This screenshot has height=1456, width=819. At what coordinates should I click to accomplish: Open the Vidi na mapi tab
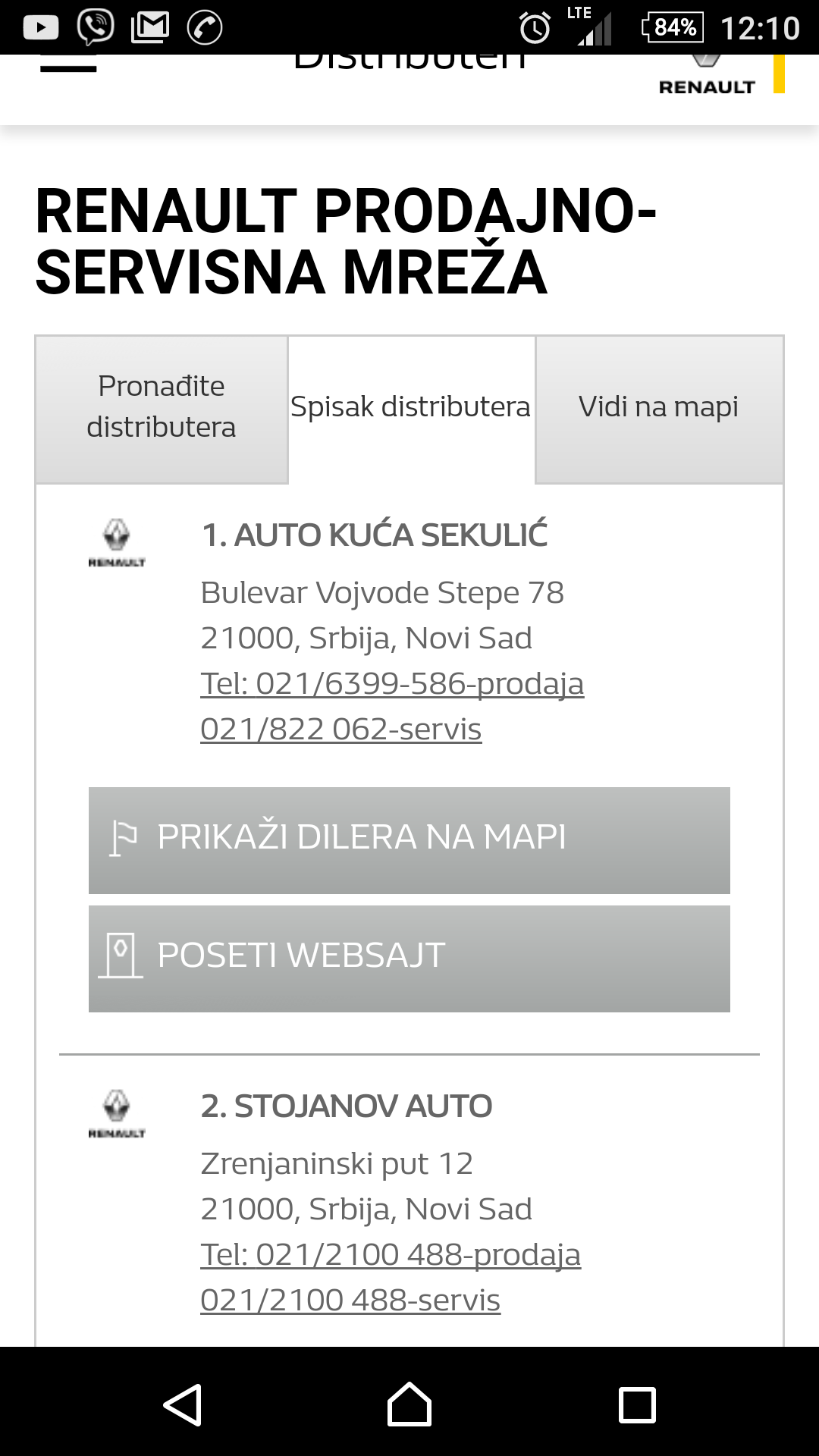(x=658, y=407)
